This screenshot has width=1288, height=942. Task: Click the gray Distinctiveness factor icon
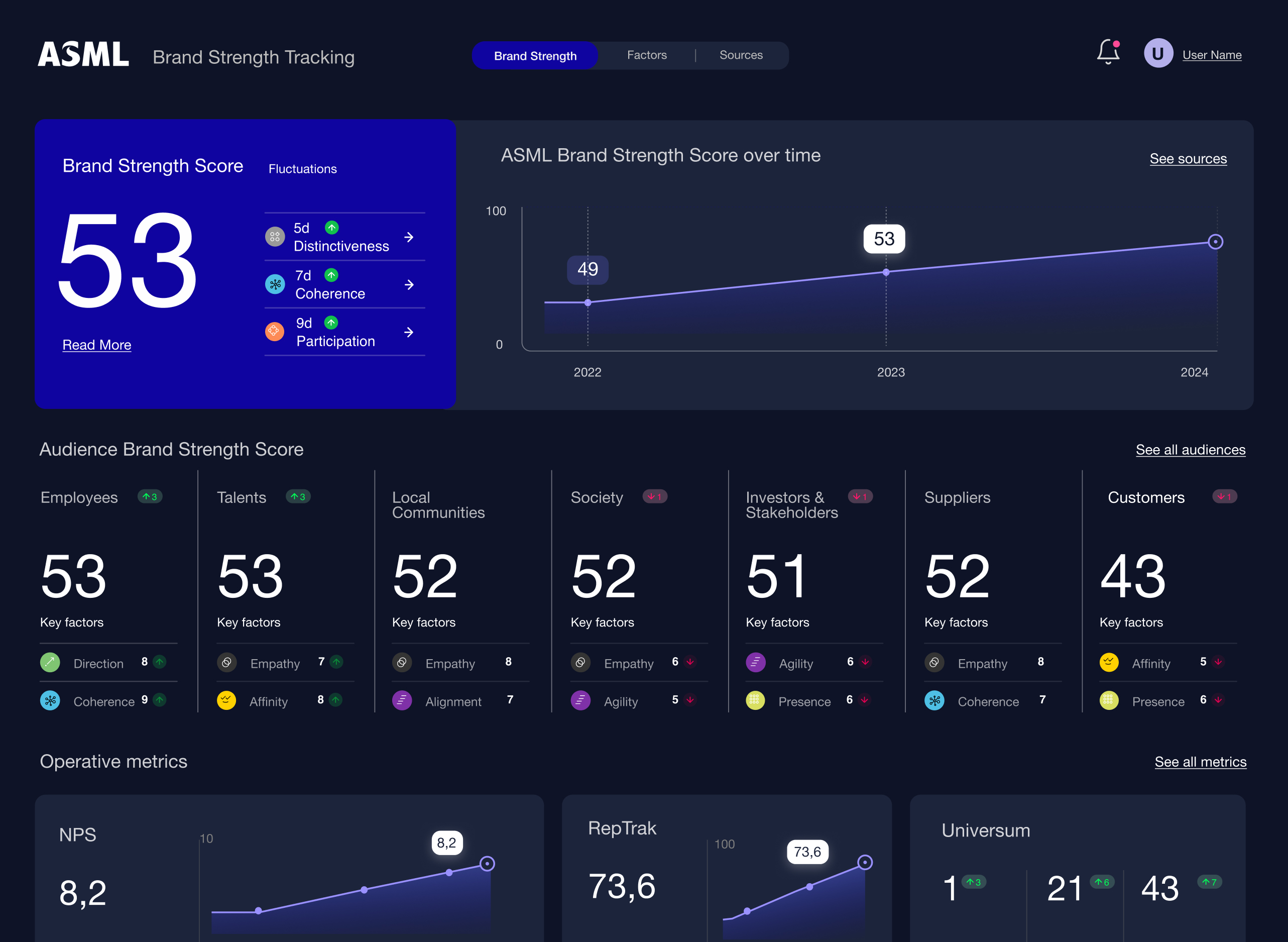(275, 237)
